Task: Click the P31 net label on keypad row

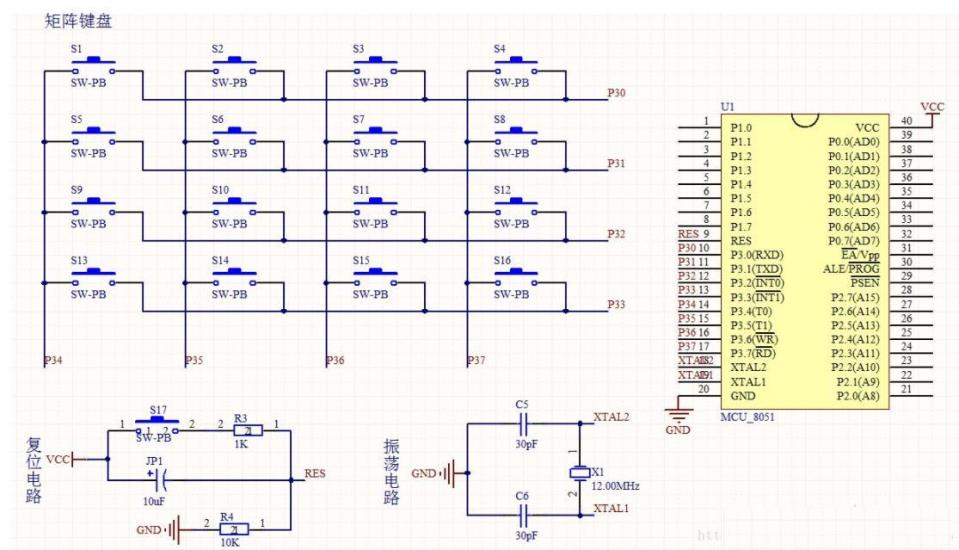Action: pos(616,163)
